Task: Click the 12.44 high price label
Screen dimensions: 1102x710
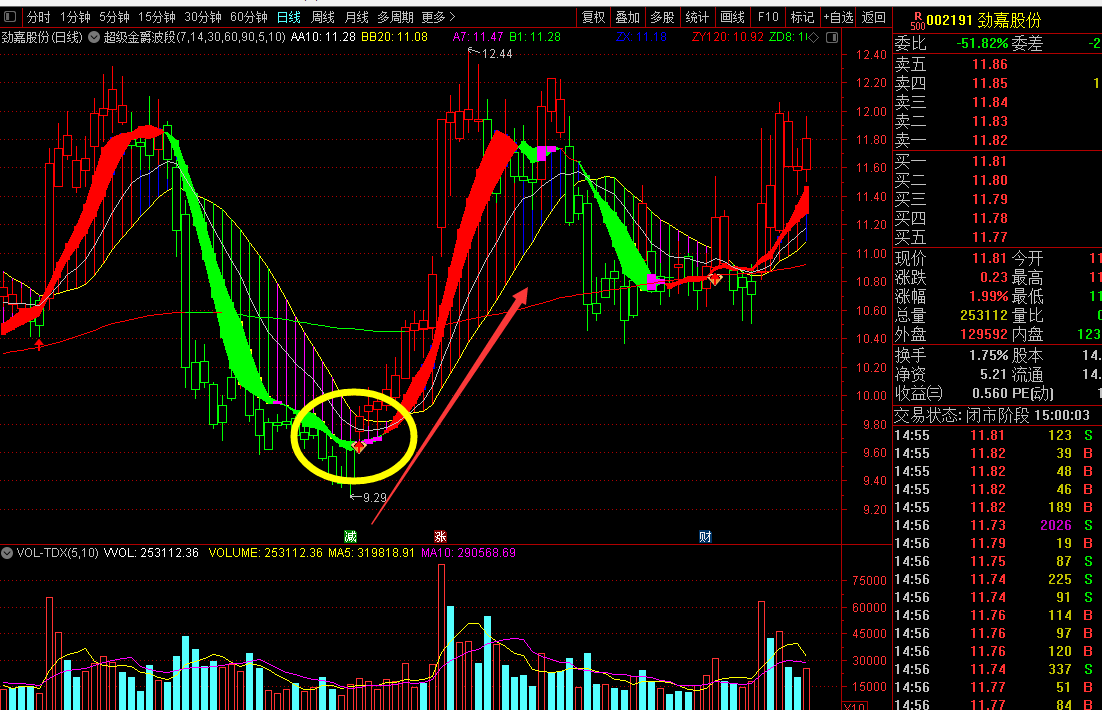Action: point(496,54)
